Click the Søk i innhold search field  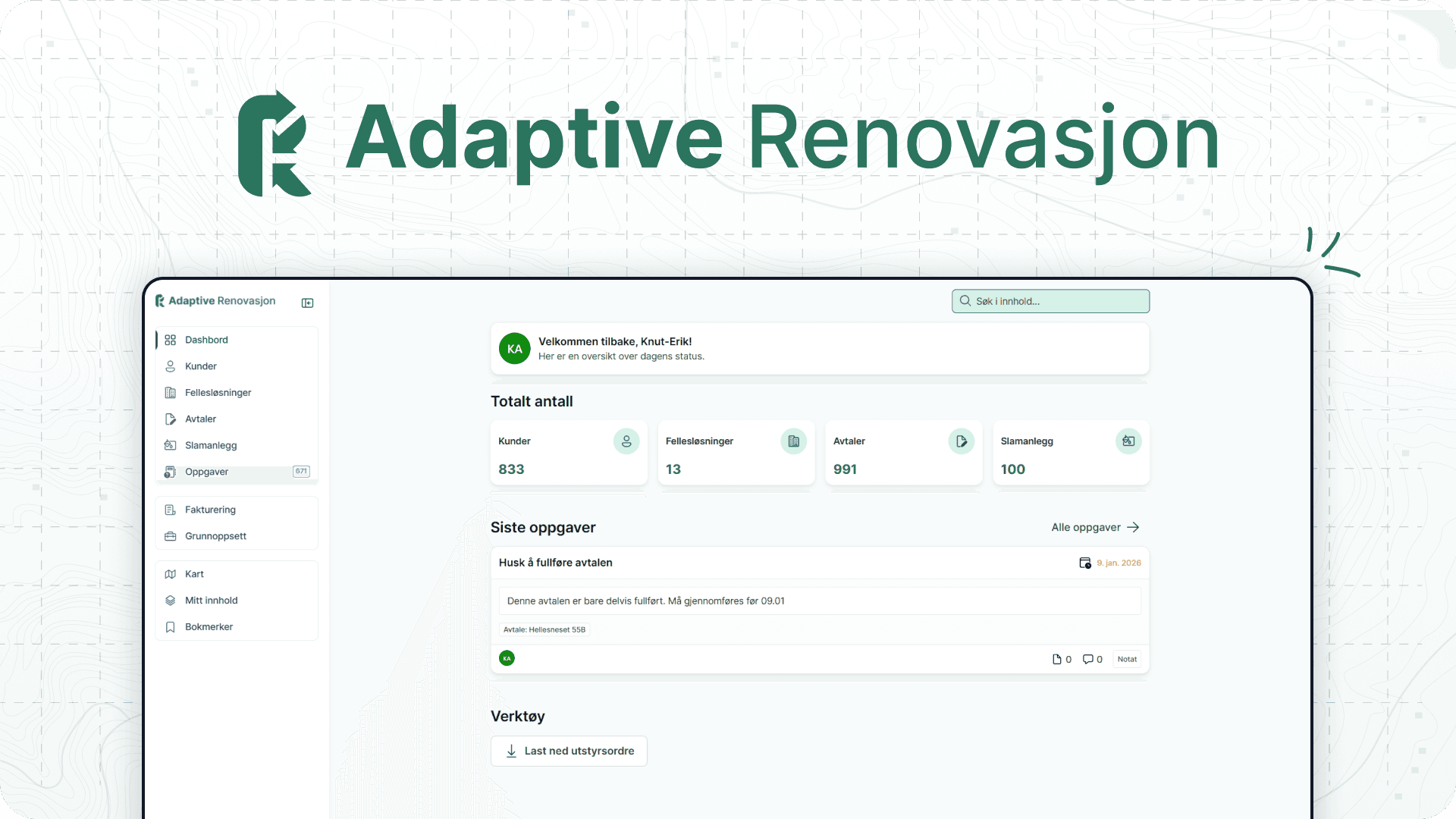(1050, 301)
